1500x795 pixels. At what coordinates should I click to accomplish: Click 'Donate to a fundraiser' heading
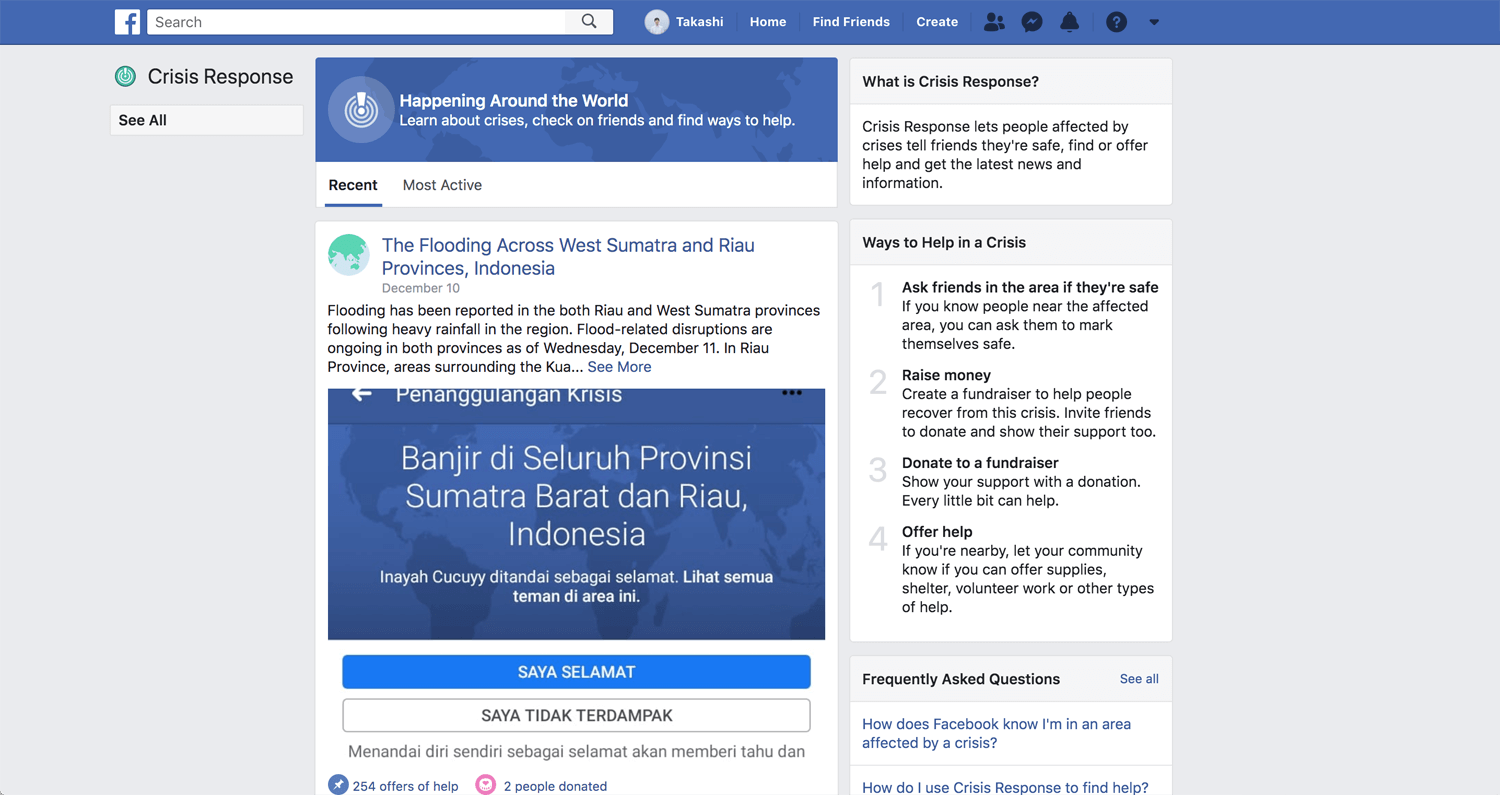point(980,463)
